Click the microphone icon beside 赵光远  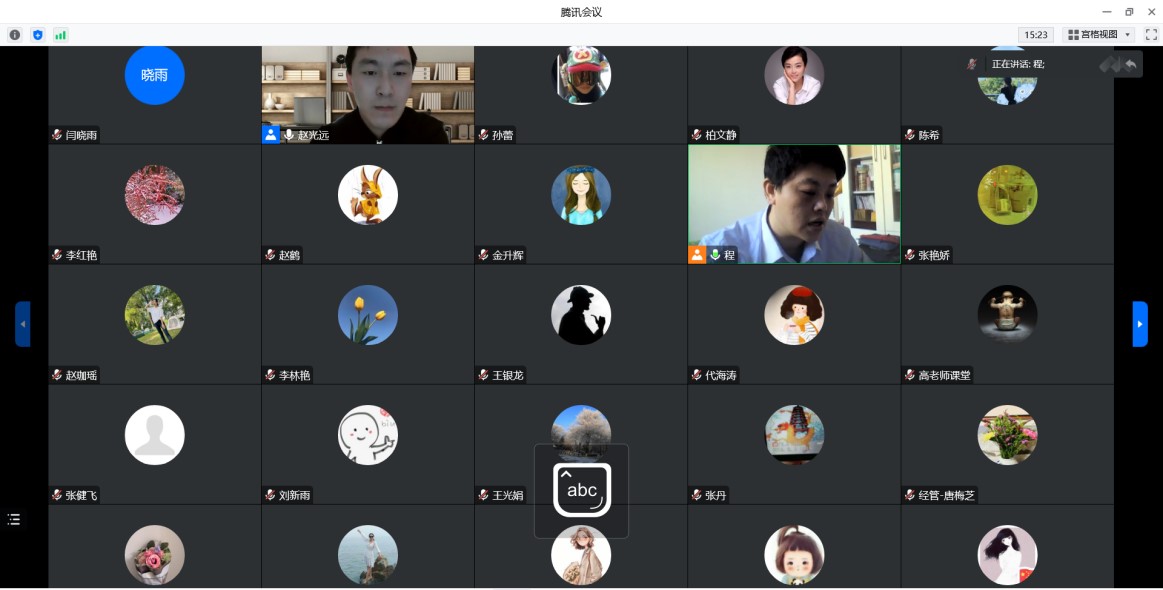pos(289,135)
